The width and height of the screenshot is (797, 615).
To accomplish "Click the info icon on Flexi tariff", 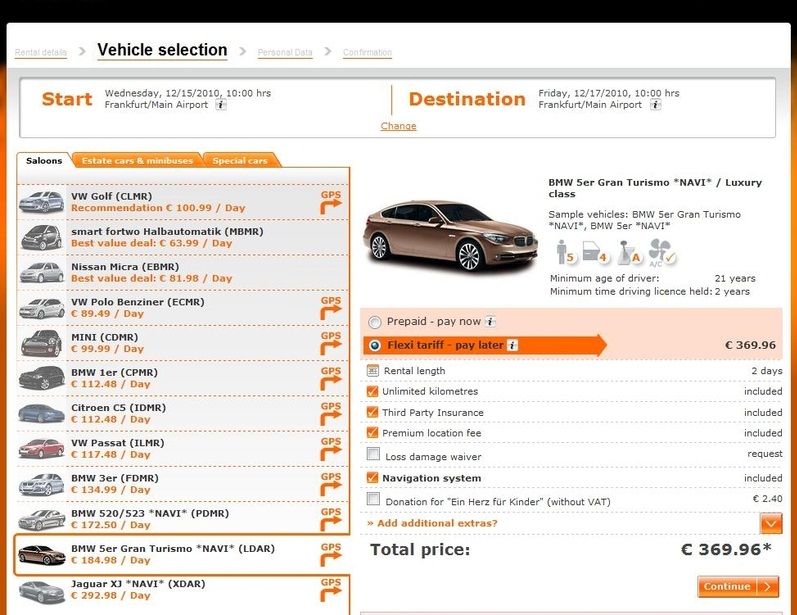I will (x=512, y=345).
